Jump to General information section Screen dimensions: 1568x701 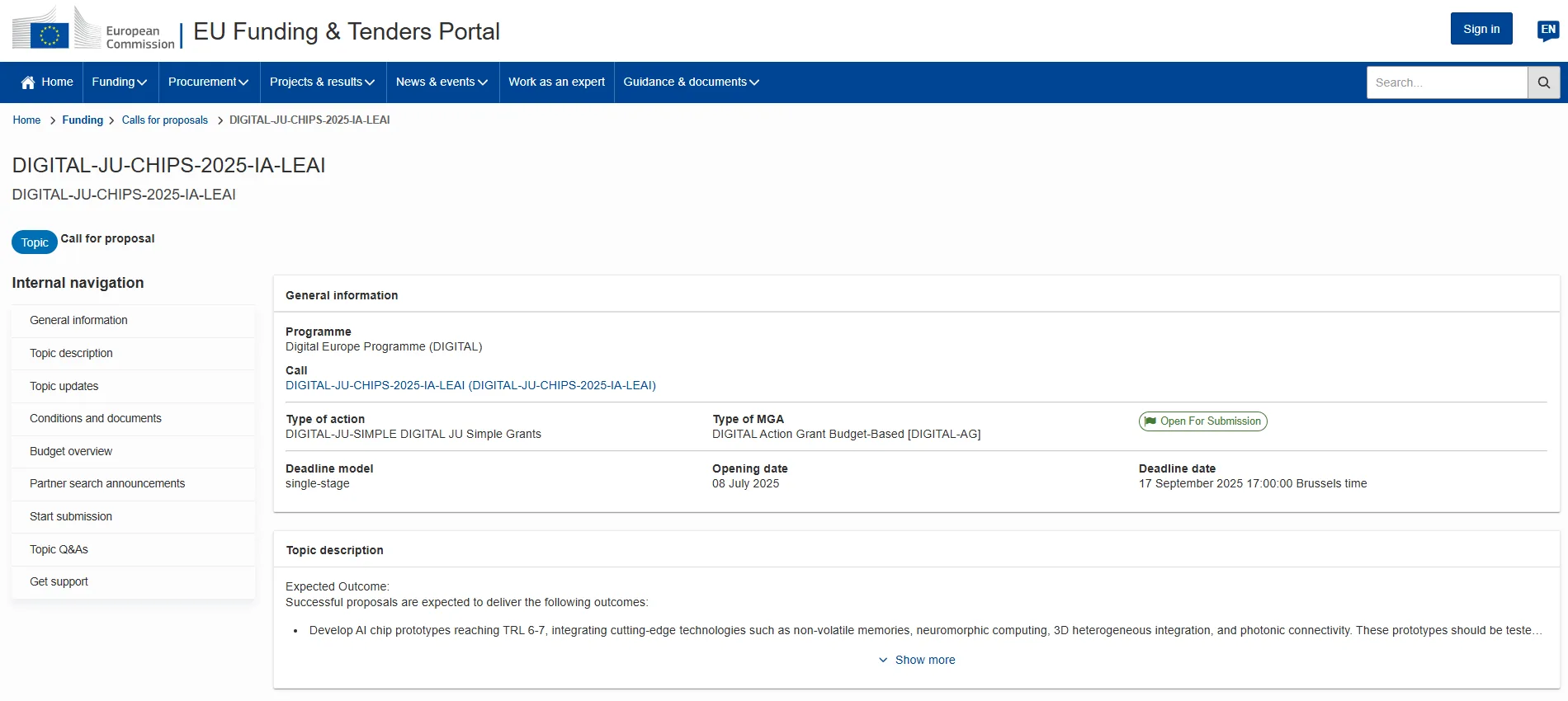[133, 321]
